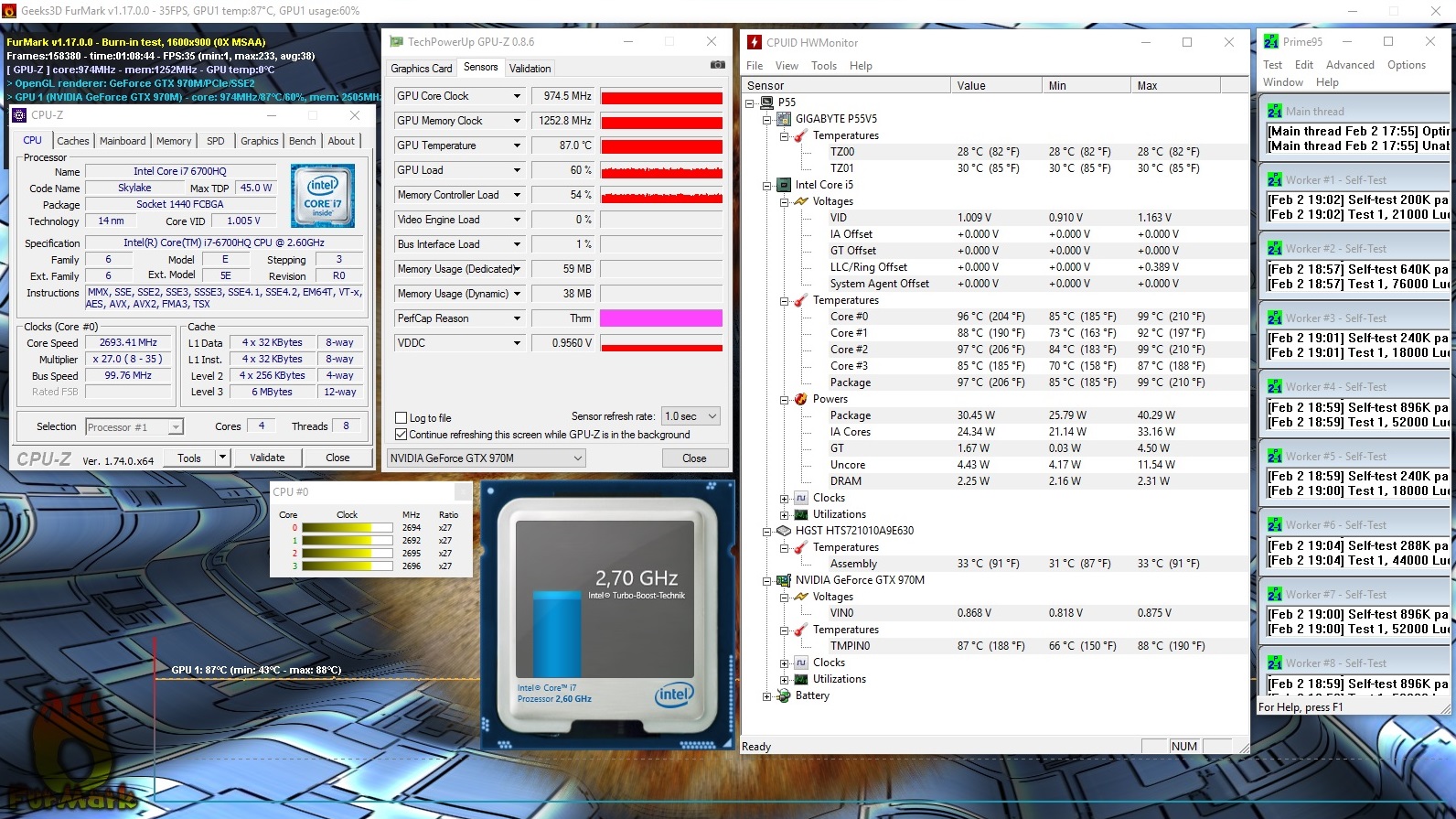1456x819 pixels.
Task: Open the Sensor refresh rate dropdown
Action: click(712, 416)
